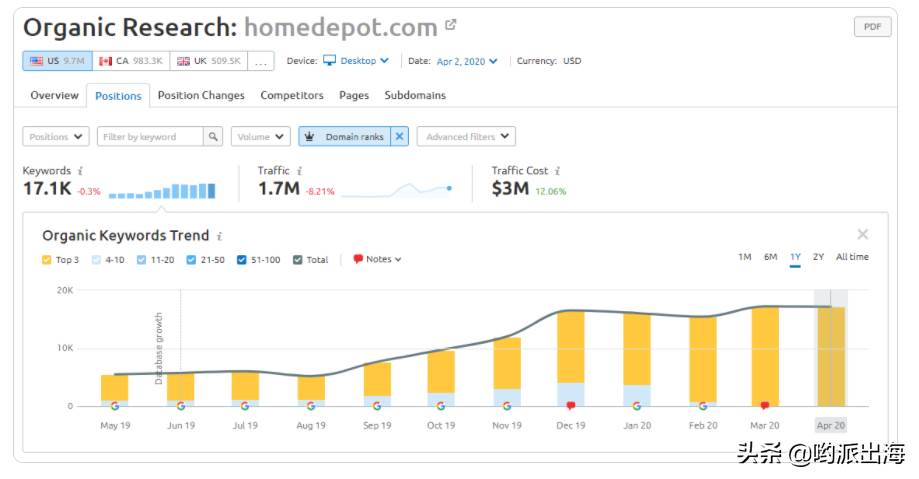Toggle Total line checkbox

(297, 260)
